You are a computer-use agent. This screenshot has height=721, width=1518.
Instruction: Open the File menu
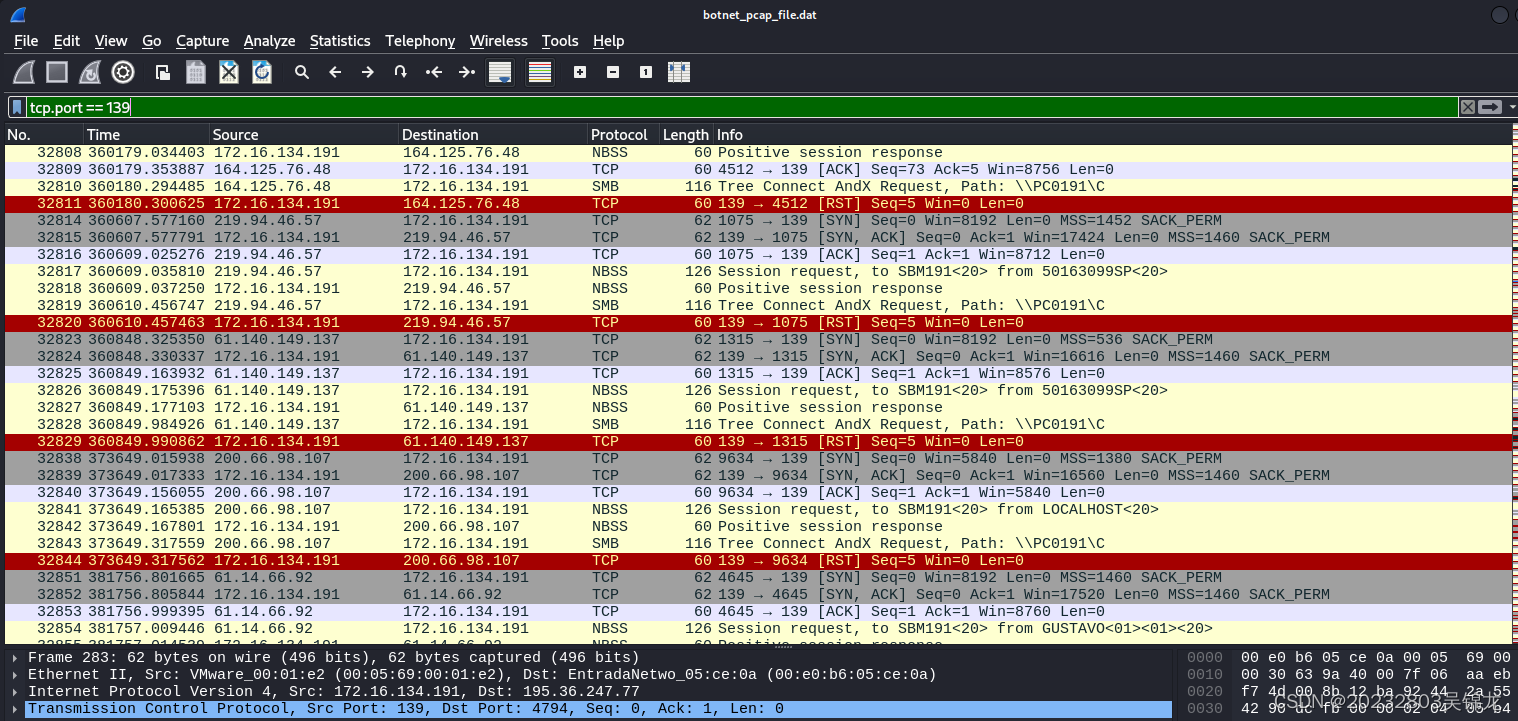click(26, 41)
